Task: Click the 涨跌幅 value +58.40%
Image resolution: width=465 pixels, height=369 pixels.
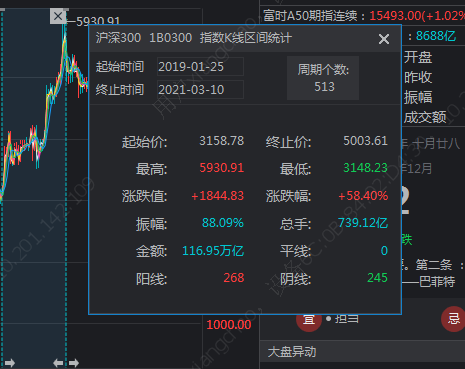Action: point(363,196)
